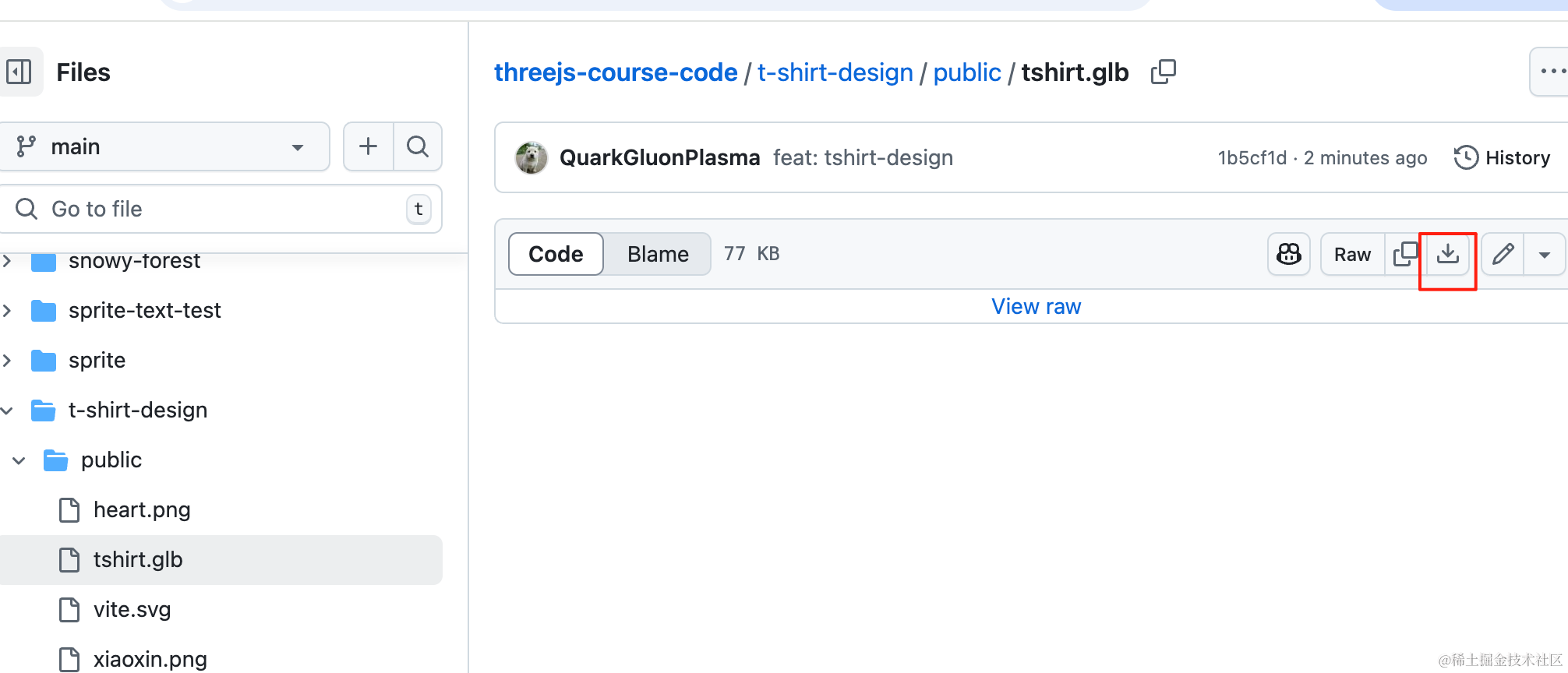Click the search files magnifier icon
Viewport: 1568px width, 673px height.
418,146
